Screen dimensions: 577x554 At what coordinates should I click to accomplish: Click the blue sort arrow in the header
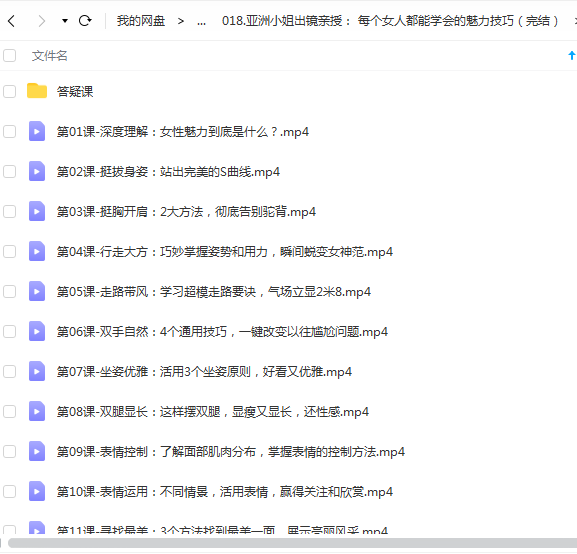(x=571, y=56)
